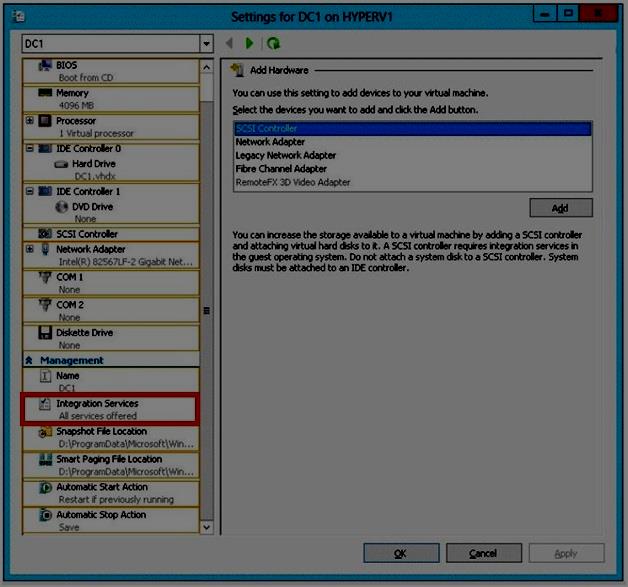The image size is (628, 587).
Task: Click the Apply button
Action: coord(566,553)
